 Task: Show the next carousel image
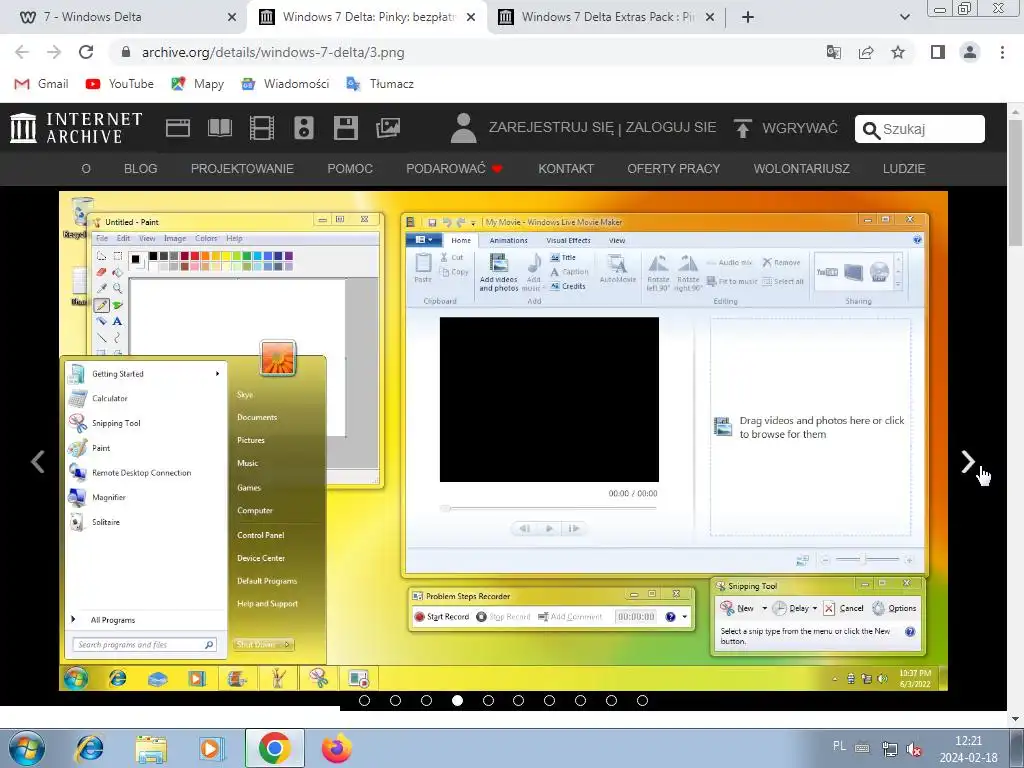point(968,462)
